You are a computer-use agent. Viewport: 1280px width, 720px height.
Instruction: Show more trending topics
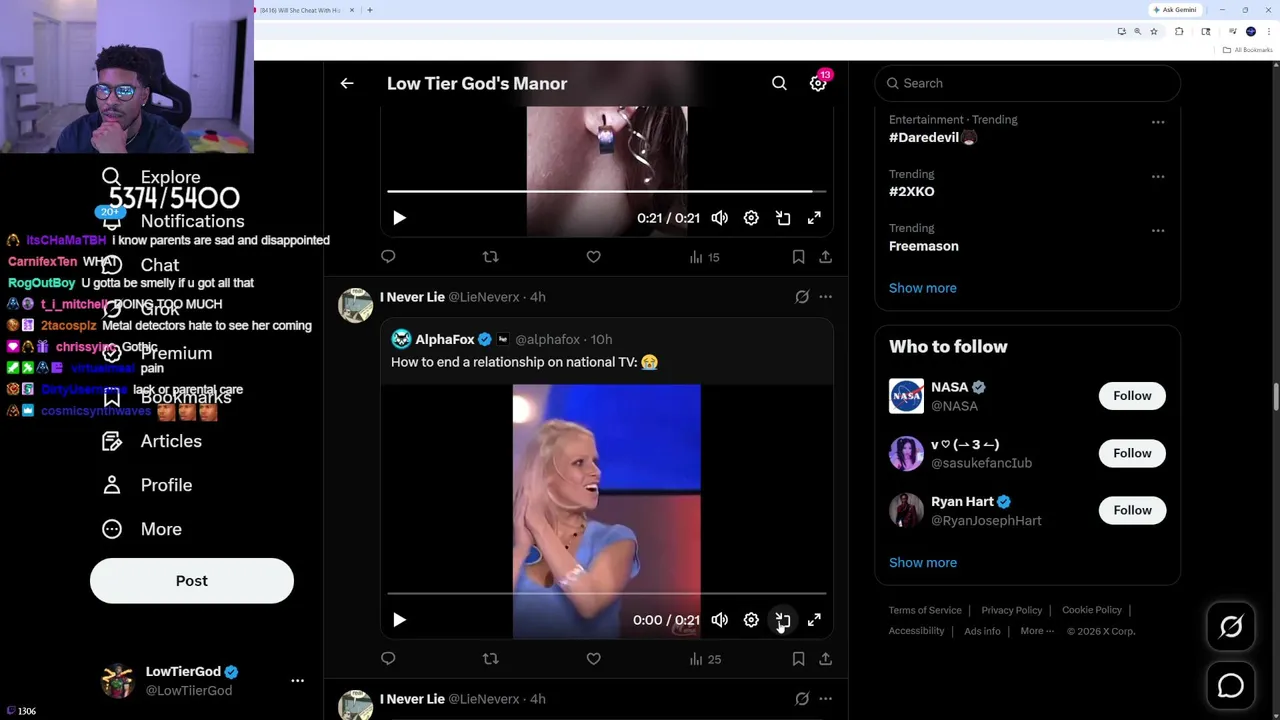click(922, 288)
